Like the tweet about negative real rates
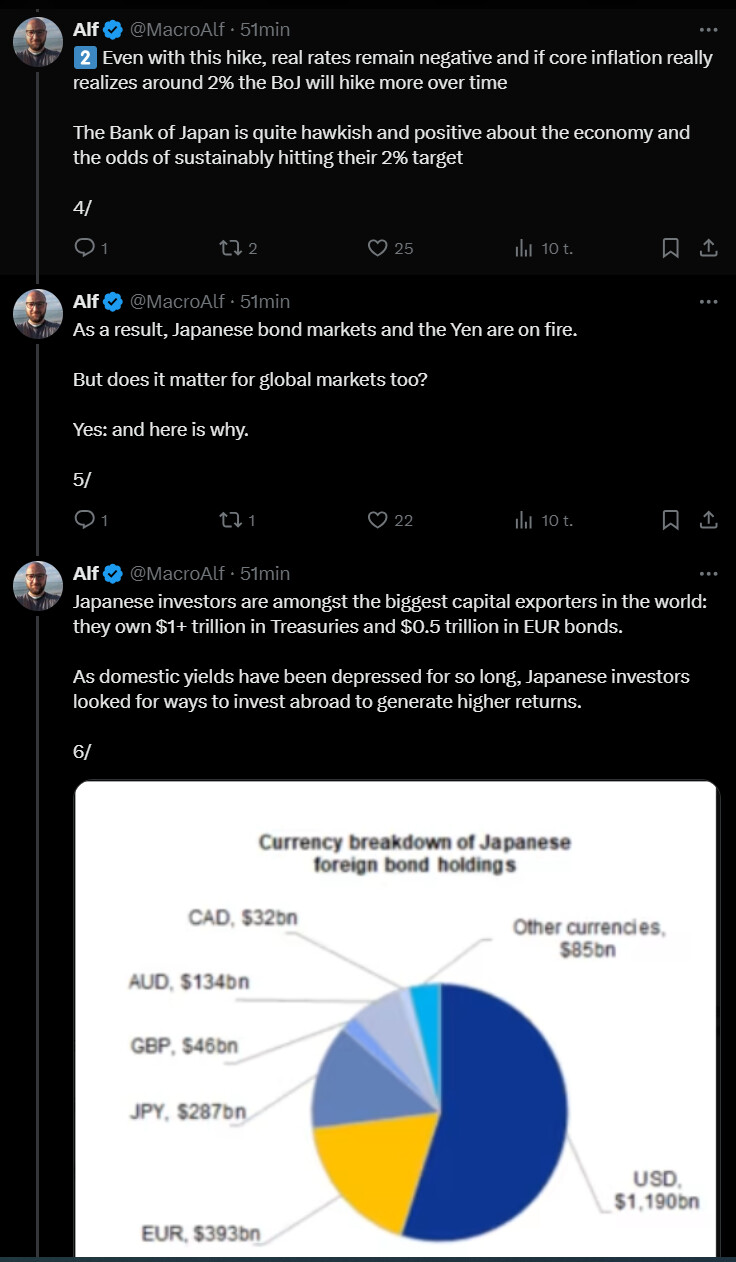 click(x=377, y=248)
